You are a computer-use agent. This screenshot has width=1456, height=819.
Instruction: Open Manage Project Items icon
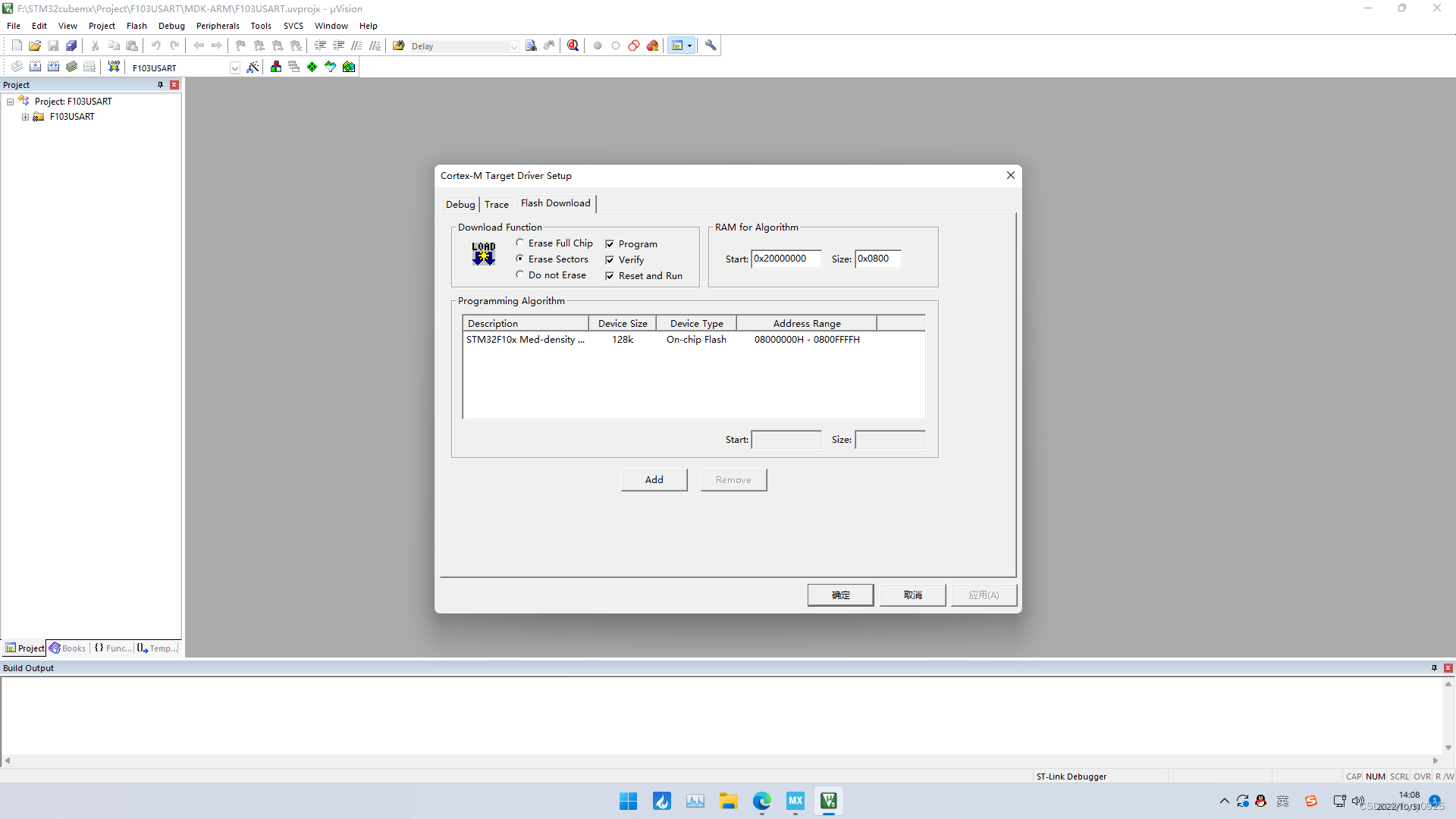275,67
